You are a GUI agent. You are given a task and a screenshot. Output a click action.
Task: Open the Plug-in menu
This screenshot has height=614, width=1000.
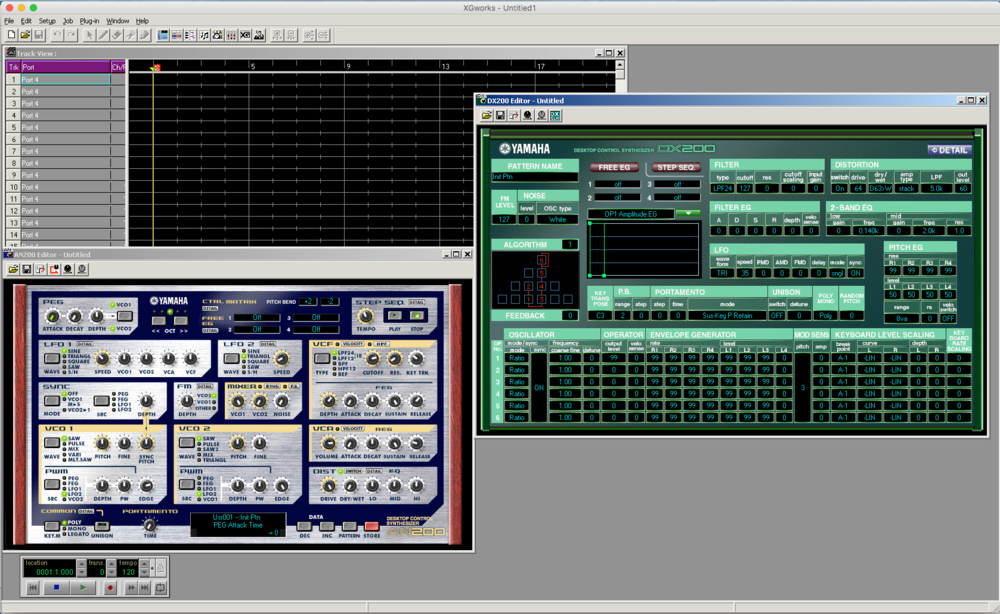tap(89, 20)
